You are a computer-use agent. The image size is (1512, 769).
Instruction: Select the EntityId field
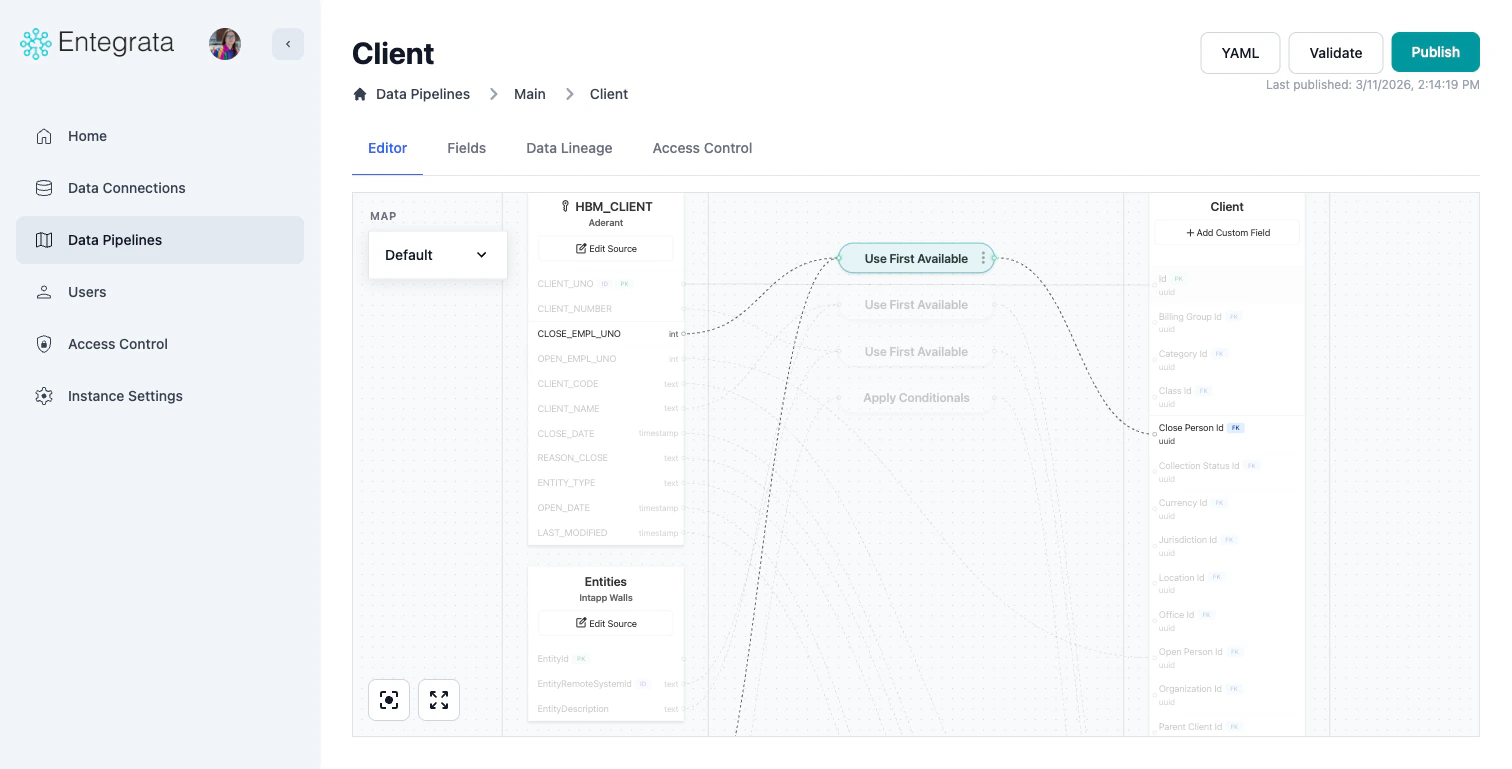(x=606, y=659)
